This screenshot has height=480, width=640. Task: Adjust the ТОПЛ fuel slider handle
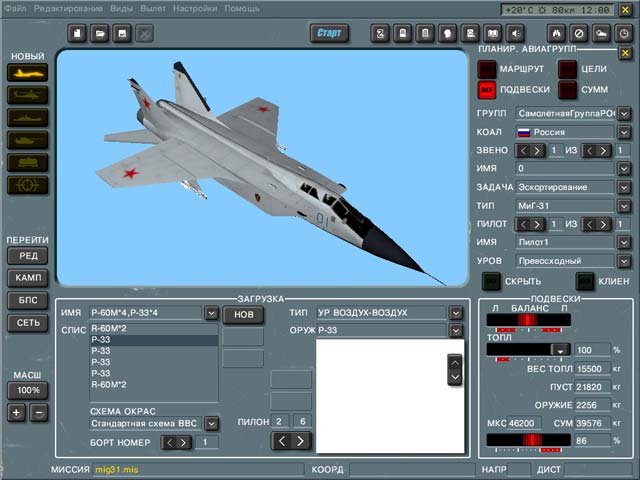point(560,350)
